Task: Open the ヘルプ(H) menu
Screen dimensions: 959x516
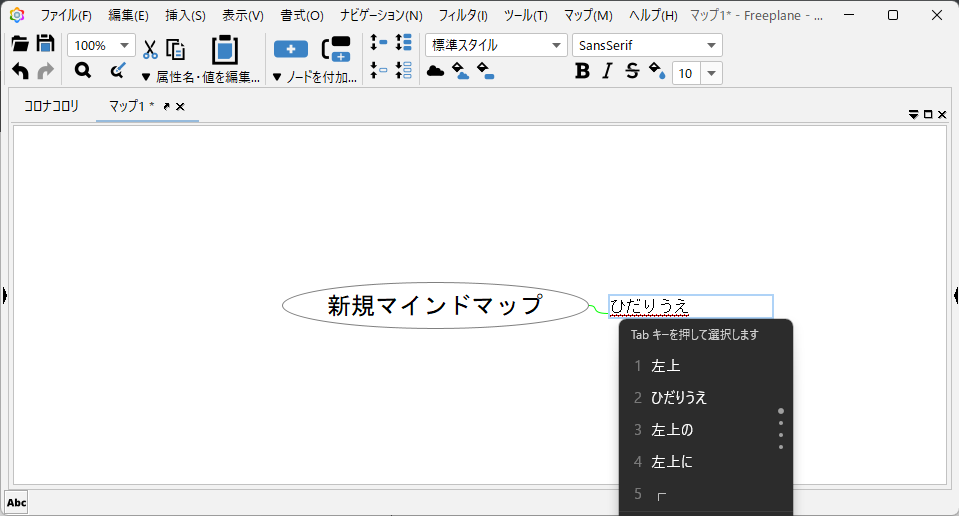Action: tap(653, 15)
